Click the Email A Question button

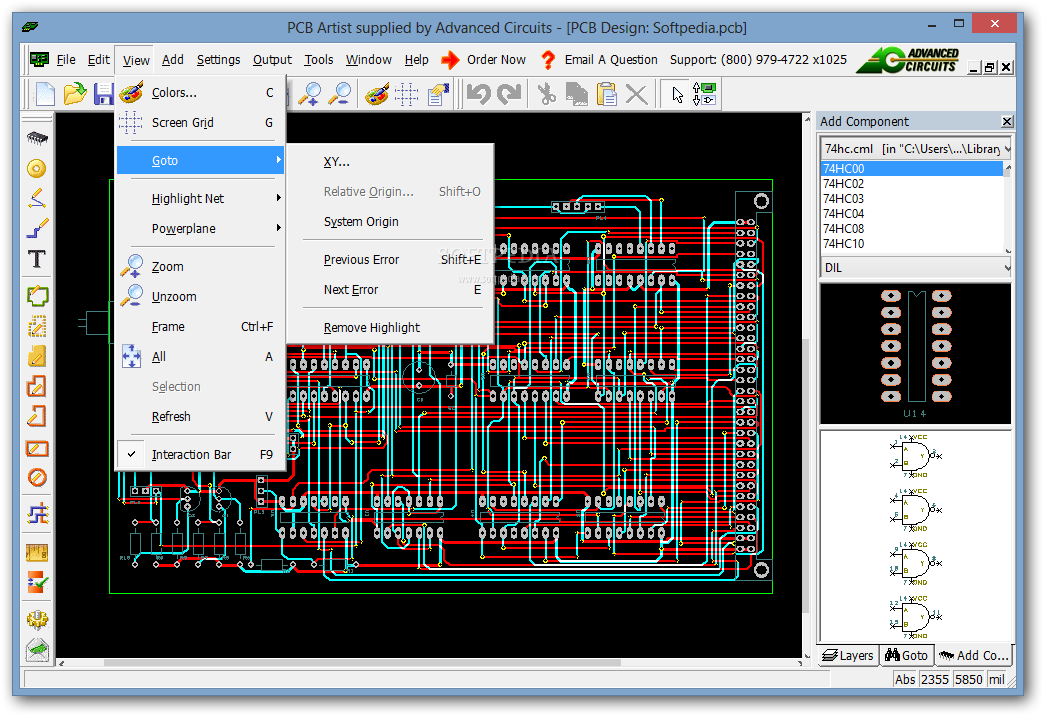click(599, 60)
